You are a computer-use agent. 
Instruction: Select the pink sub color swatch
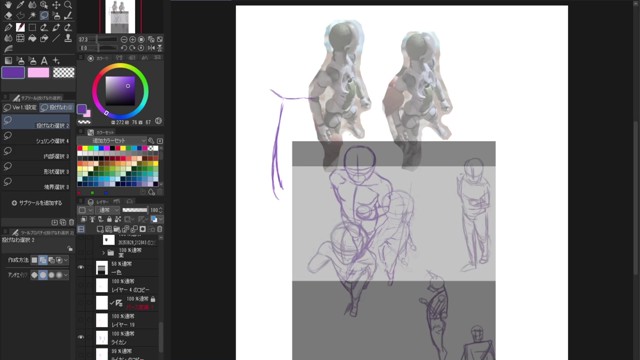coord(38,73)
